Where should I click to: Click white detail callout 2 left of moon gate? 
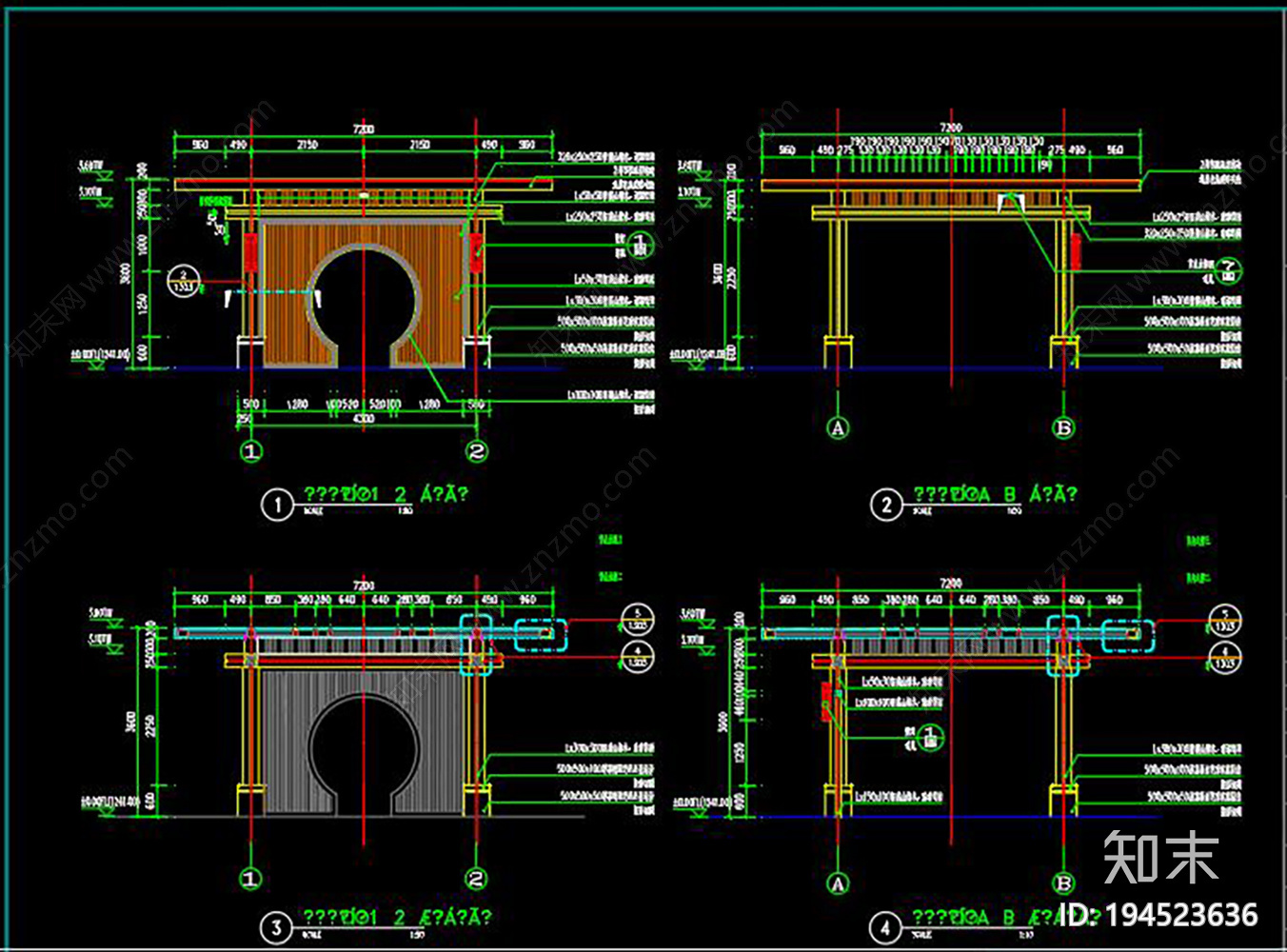183,282
